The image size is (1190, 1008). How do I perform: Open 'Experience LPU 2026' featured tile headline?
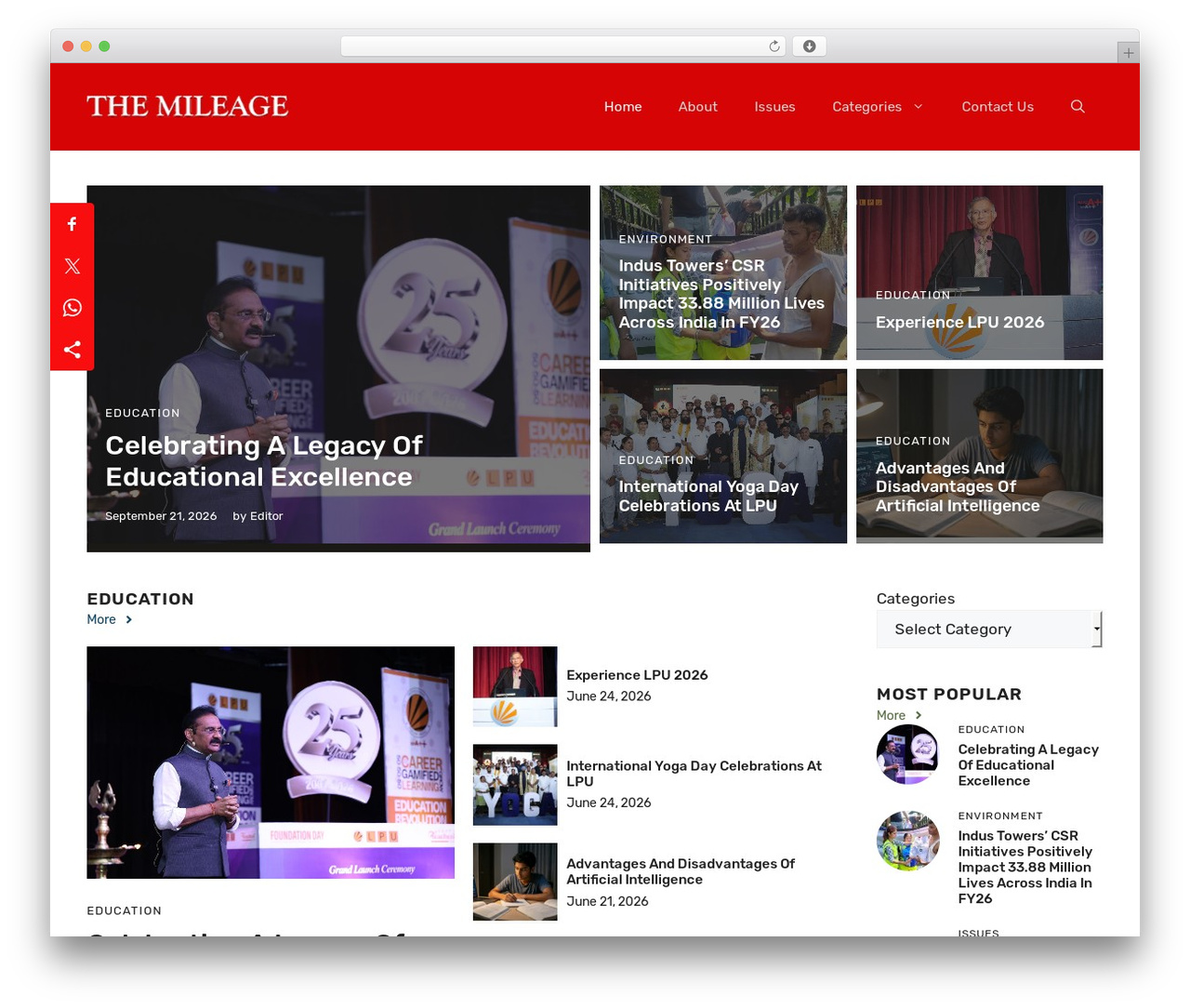pyautogui.click(x=959, y=323)
